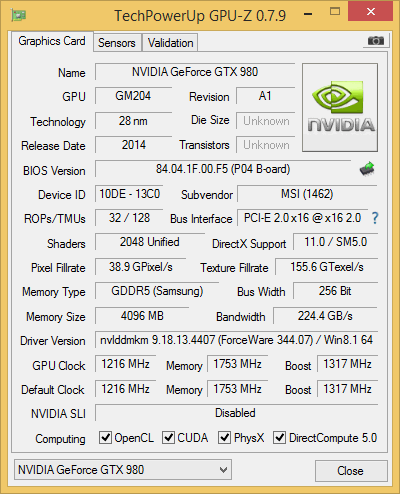Open the GPU selection dropdown
This screenshot has height=494, width=400.
coord(123,470)
